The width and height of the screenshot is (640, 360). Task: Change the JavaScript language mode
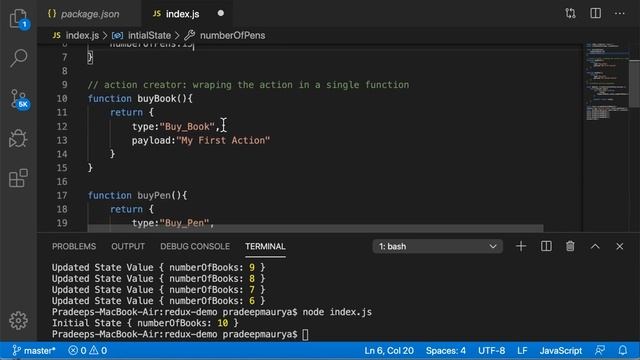click(x=561, y=351)
